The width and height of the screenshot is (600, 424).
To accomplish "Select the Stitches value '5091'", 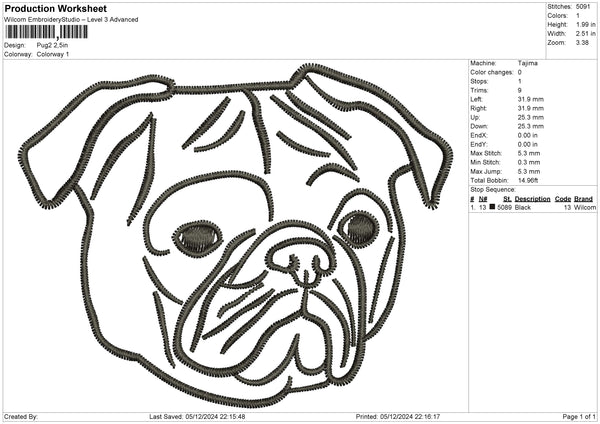I will [x=583, y=7].
